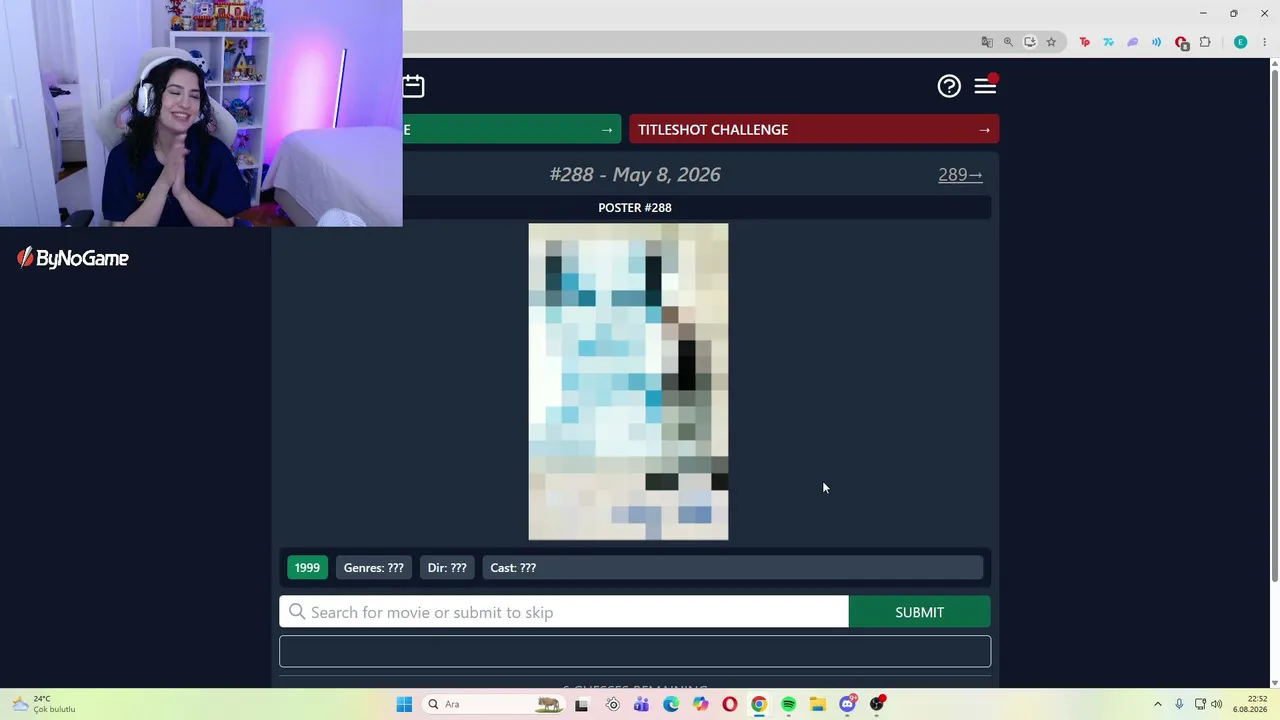This screenshot has width=1280, height=720.
Task: Open OBS Studio from taskbar
Action: coord(877,704)
